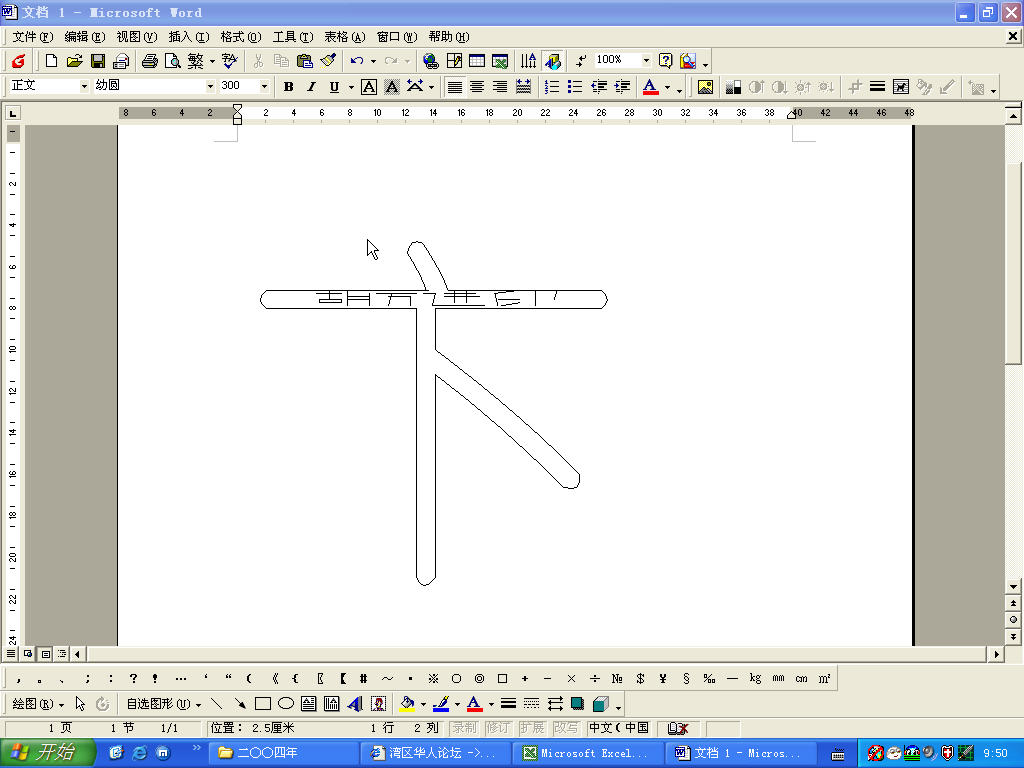The image size is (1024, 768).
Task: Open the font size dropdown showing 300
Action: tap(264, 87)
